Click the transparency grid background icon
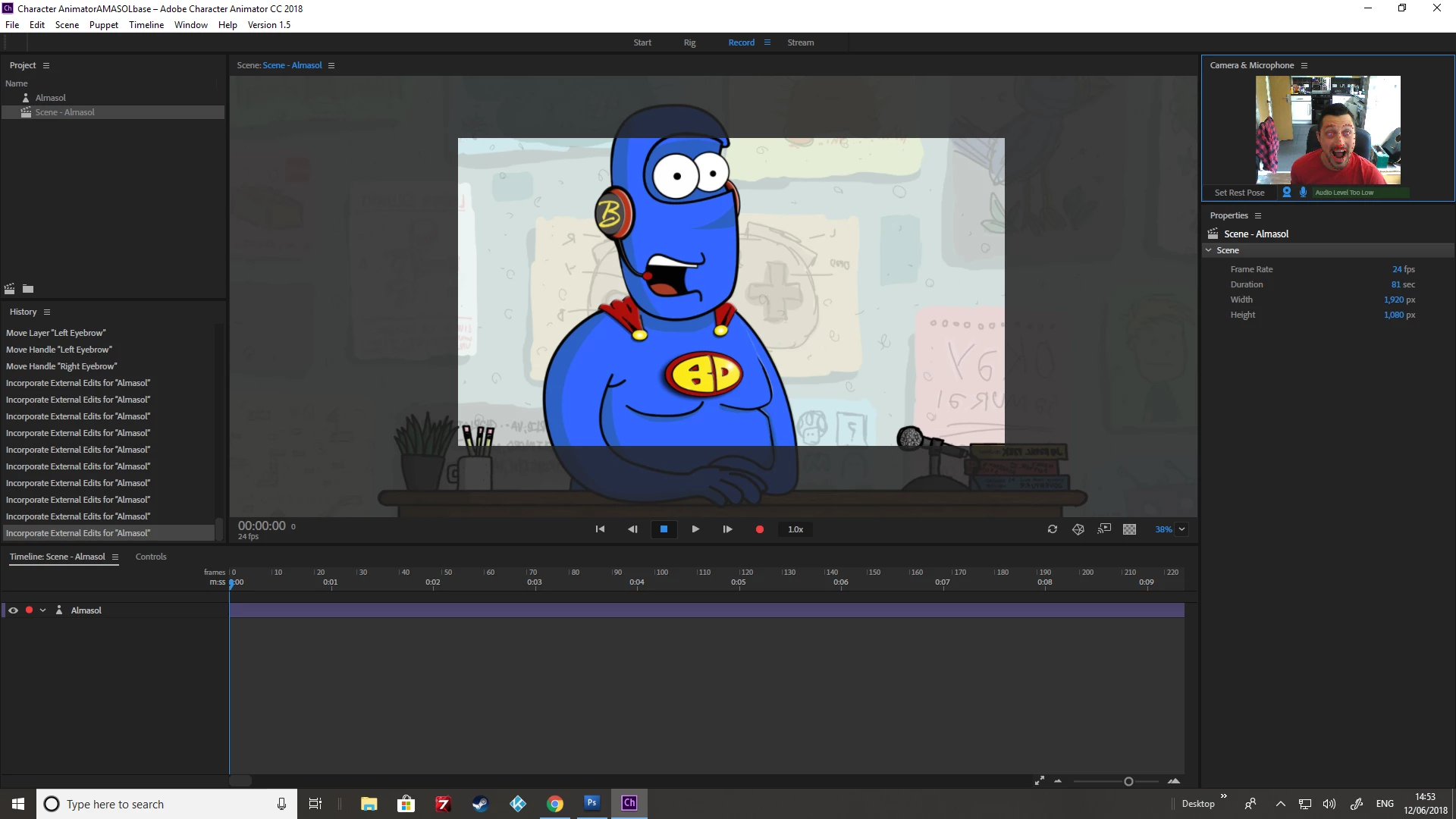 point(1129,529)
